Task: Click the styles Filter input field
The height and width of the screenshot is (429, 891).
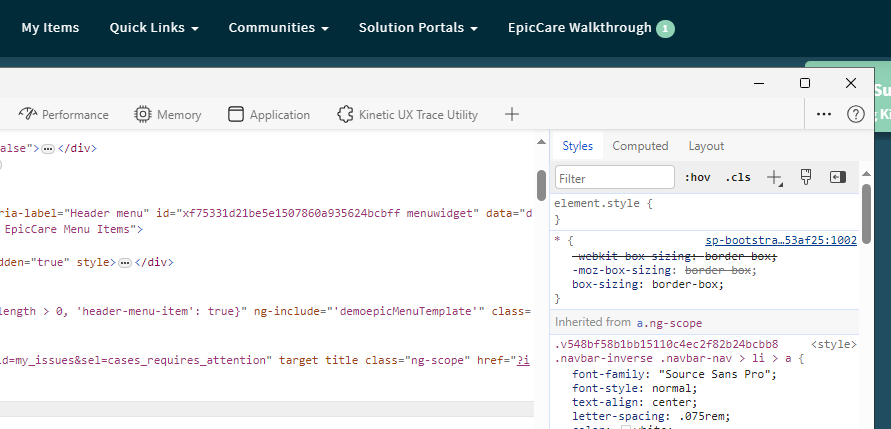Action: coord(615,178)
